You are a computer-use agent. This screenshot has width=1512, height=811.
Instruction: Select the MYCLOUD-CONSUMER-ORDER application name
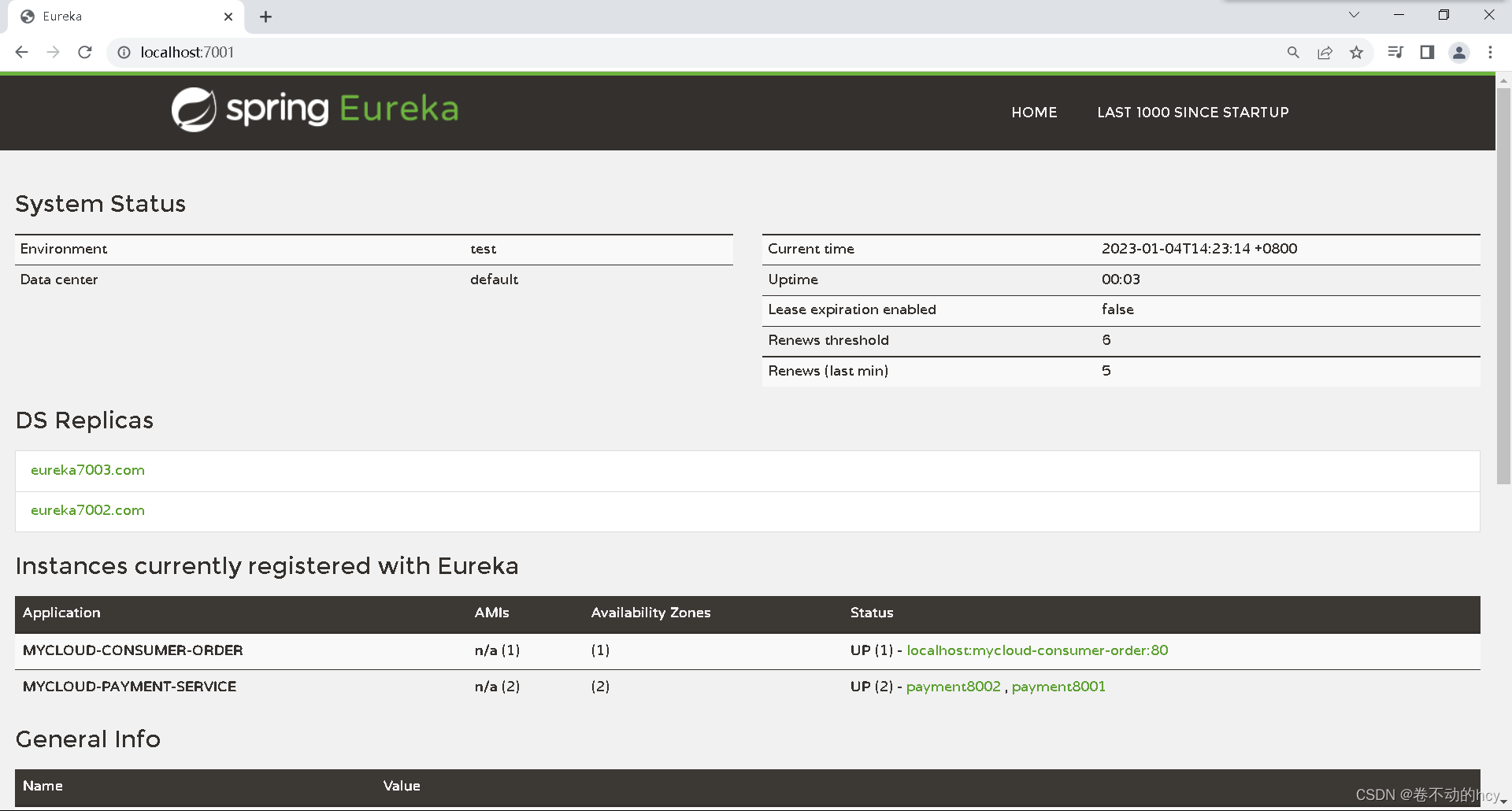[x=132, y=650]
